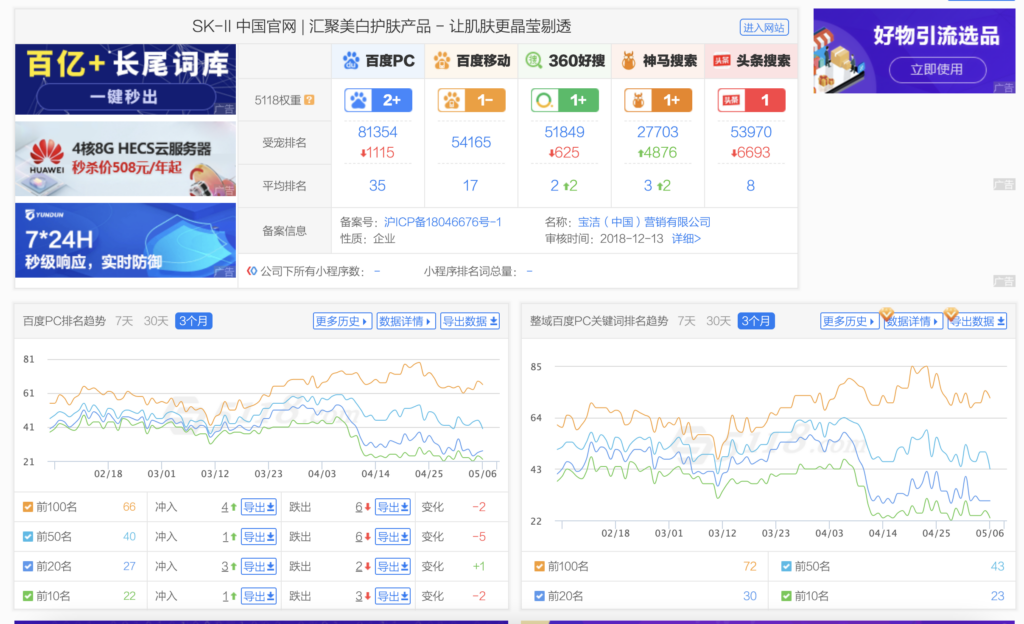Viewport: 1024px width, 624px height.
Task: Click the 360 weight badge 1+
Action: click(564, 100)
